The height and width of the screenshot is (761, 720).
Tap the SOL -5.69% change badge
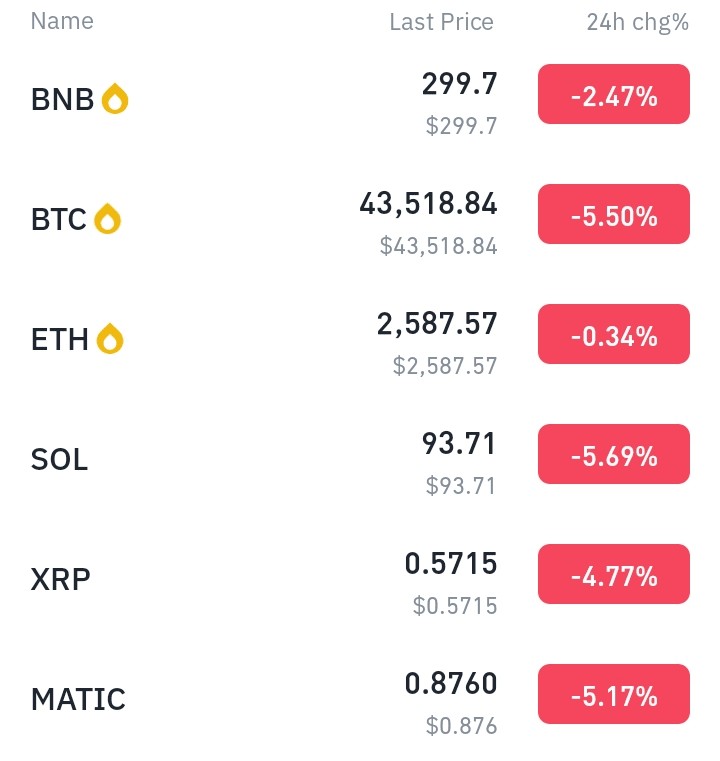coord(613,454)
